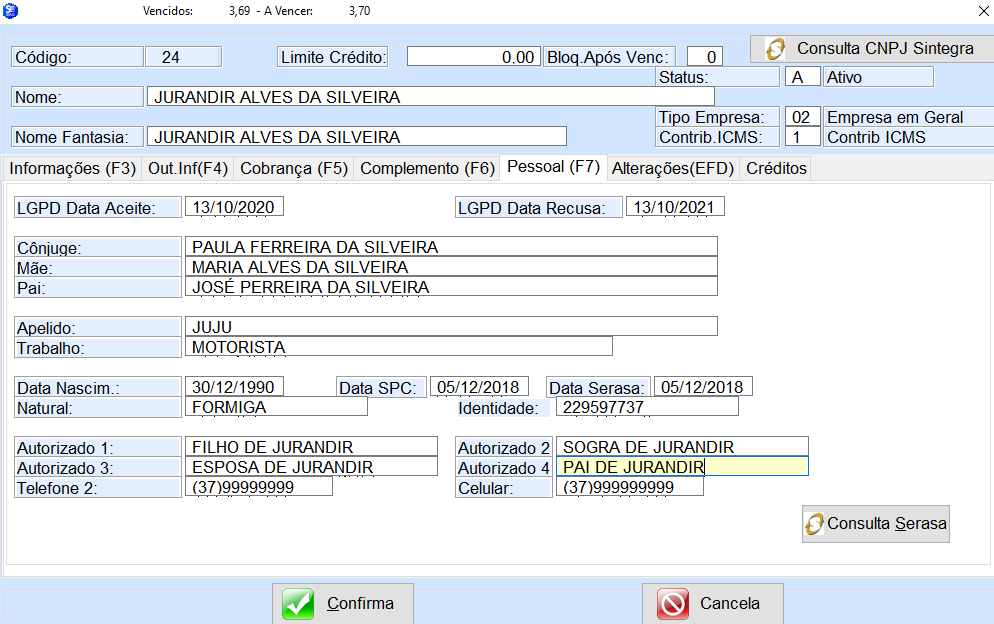
Task: Click the Data Nascim. date field
Action: (234, 387)
